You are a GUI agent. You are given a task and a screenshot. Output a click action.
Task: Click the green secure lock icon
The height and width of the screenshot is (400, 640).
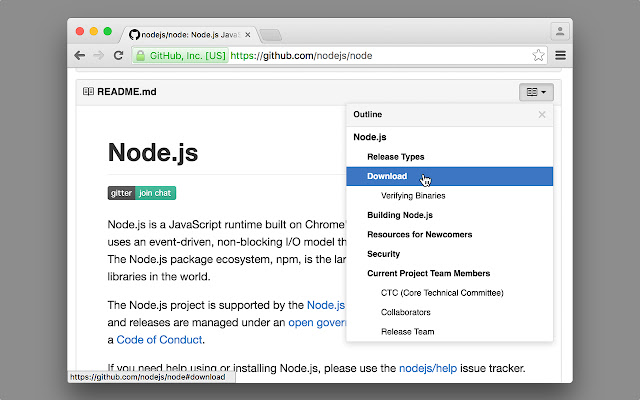click(141, 56)
